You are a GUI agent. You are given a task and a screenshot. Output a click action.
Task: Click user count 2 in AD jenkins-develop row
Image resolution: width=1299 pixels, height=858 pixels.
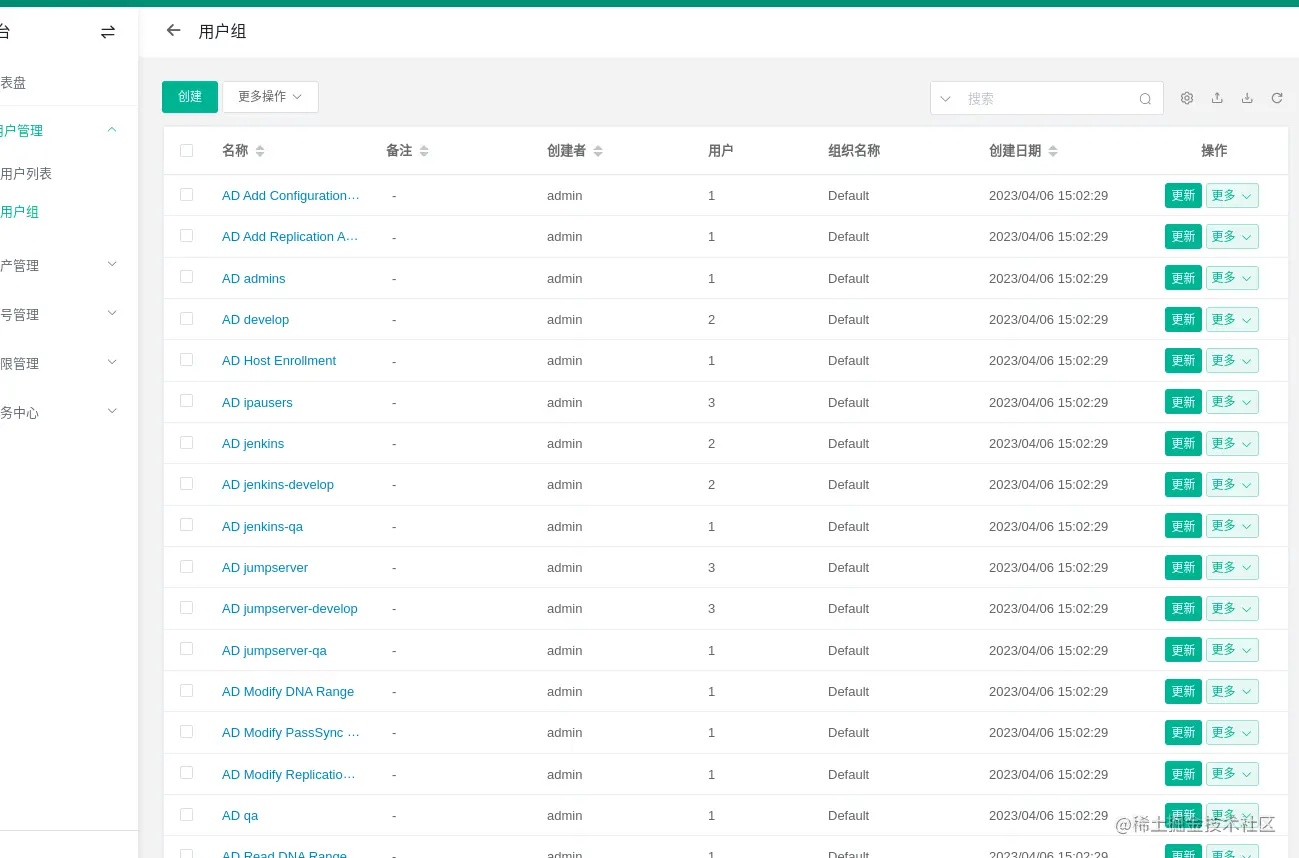point(712,485)
